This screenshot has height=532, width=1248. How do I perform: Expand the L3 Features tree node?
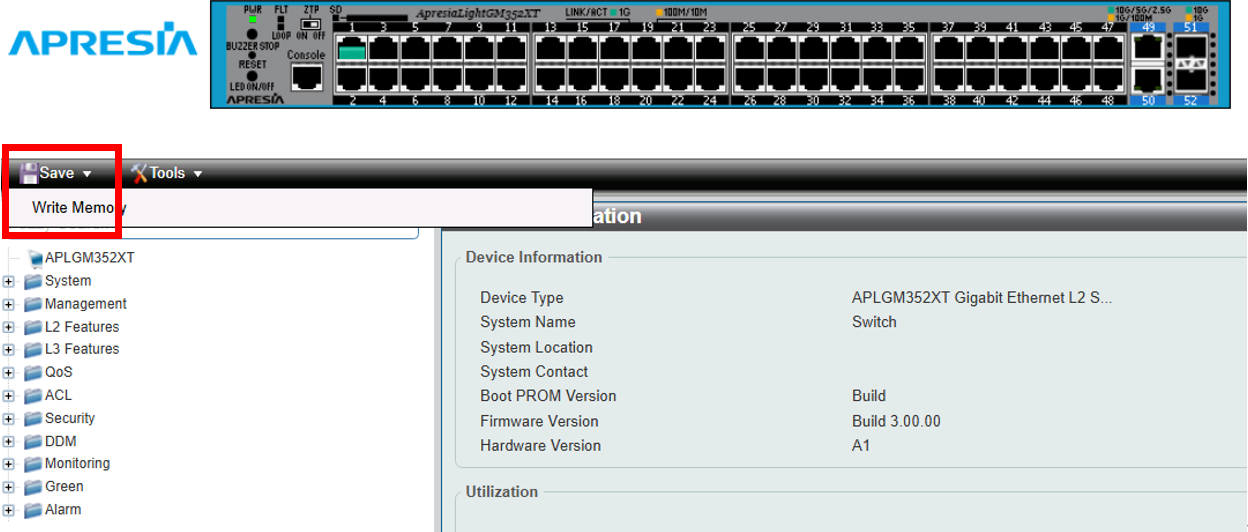(9, 350)
